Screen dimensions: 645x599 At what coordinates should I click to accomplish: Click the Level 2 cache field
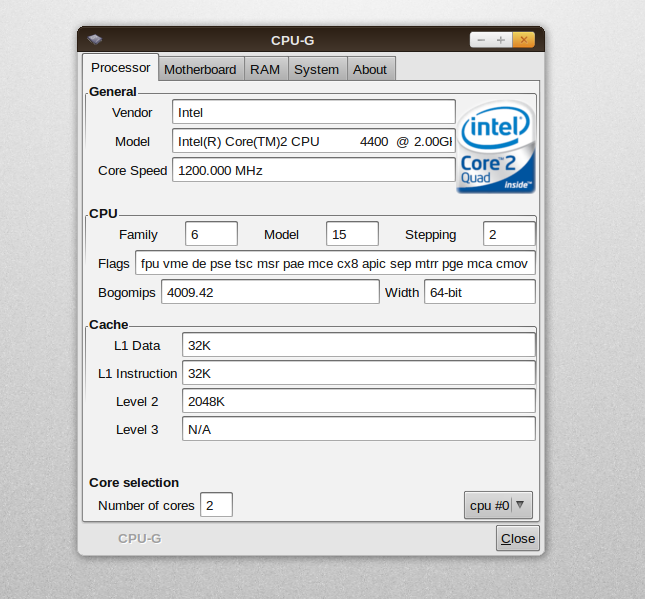coord(358,401)
